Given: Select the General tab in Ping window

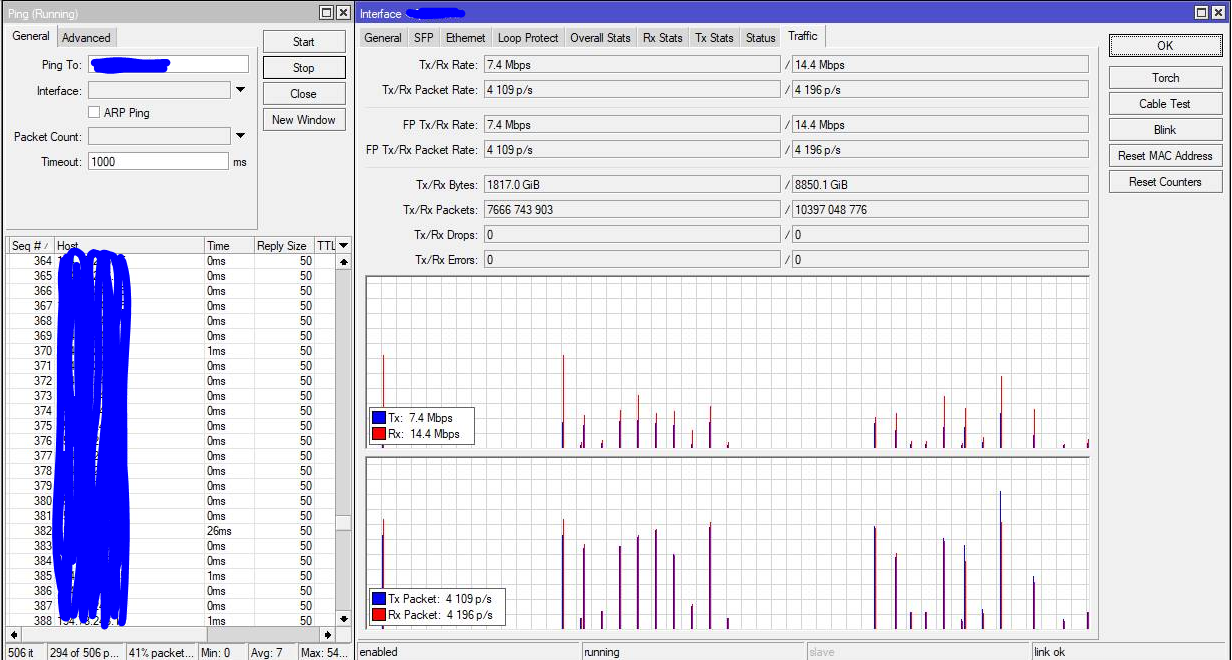Looking at the screenshot, I should click(31, 36).
